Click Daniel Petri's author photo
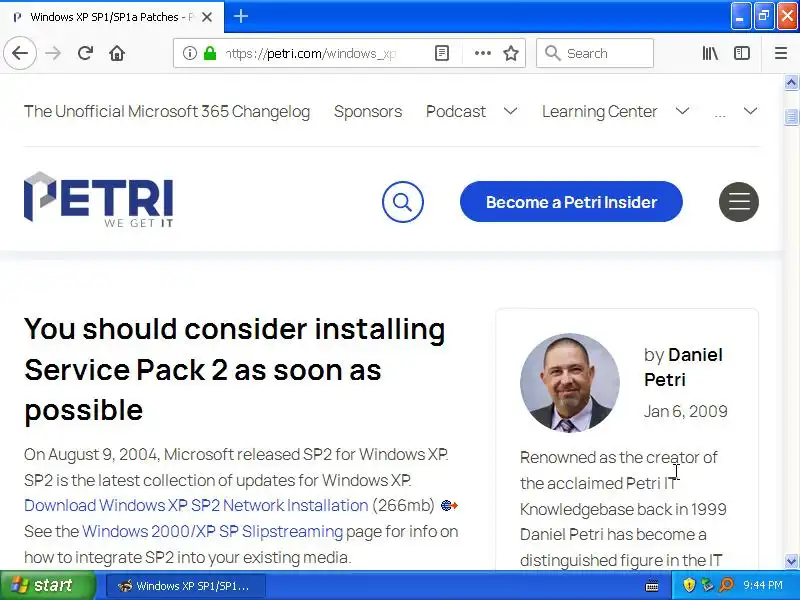The height and width of the screenshot is (600, 800). (570, 383)
